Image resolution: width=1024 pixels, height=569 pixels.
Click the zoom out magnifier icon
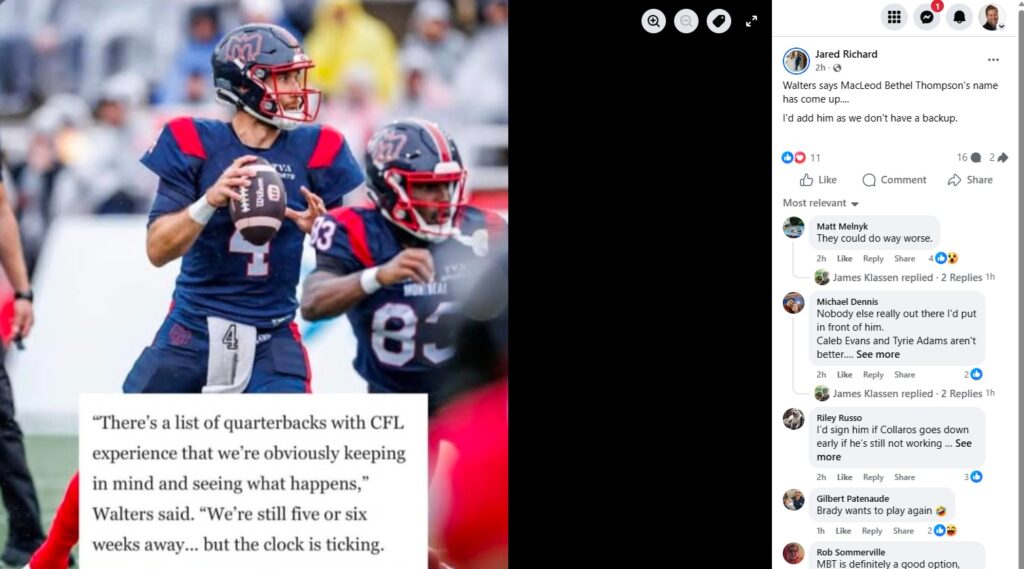[x=686, y=21]
